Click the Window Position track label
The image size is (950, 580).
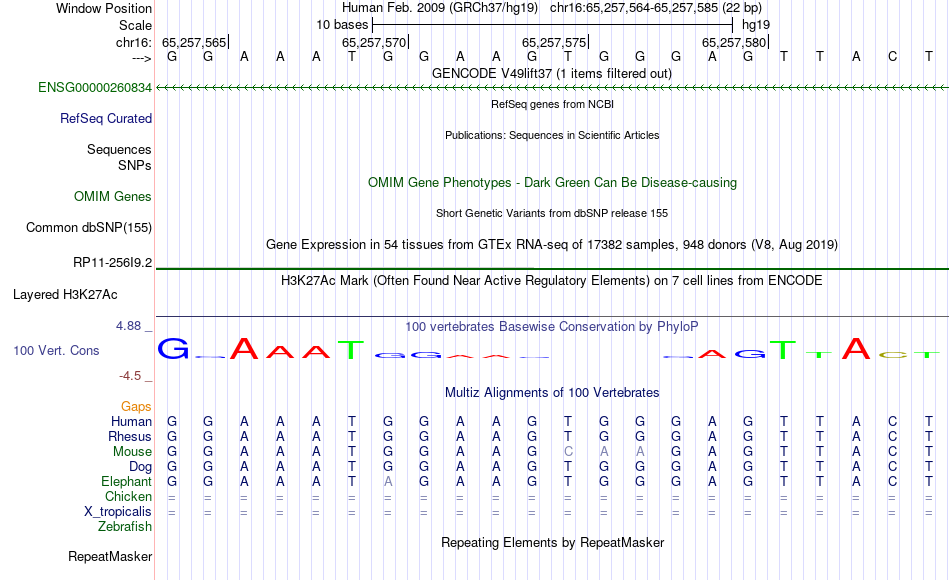[104, 8]
